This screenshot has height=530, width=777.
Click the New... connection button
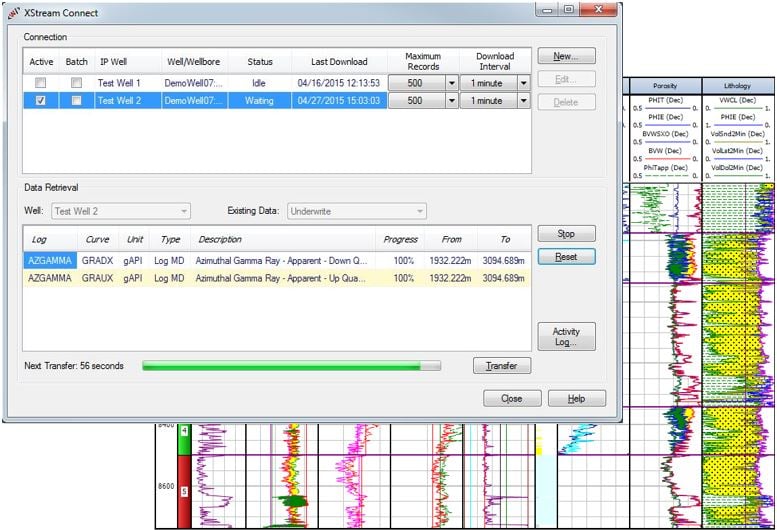(x=566, y=56)
